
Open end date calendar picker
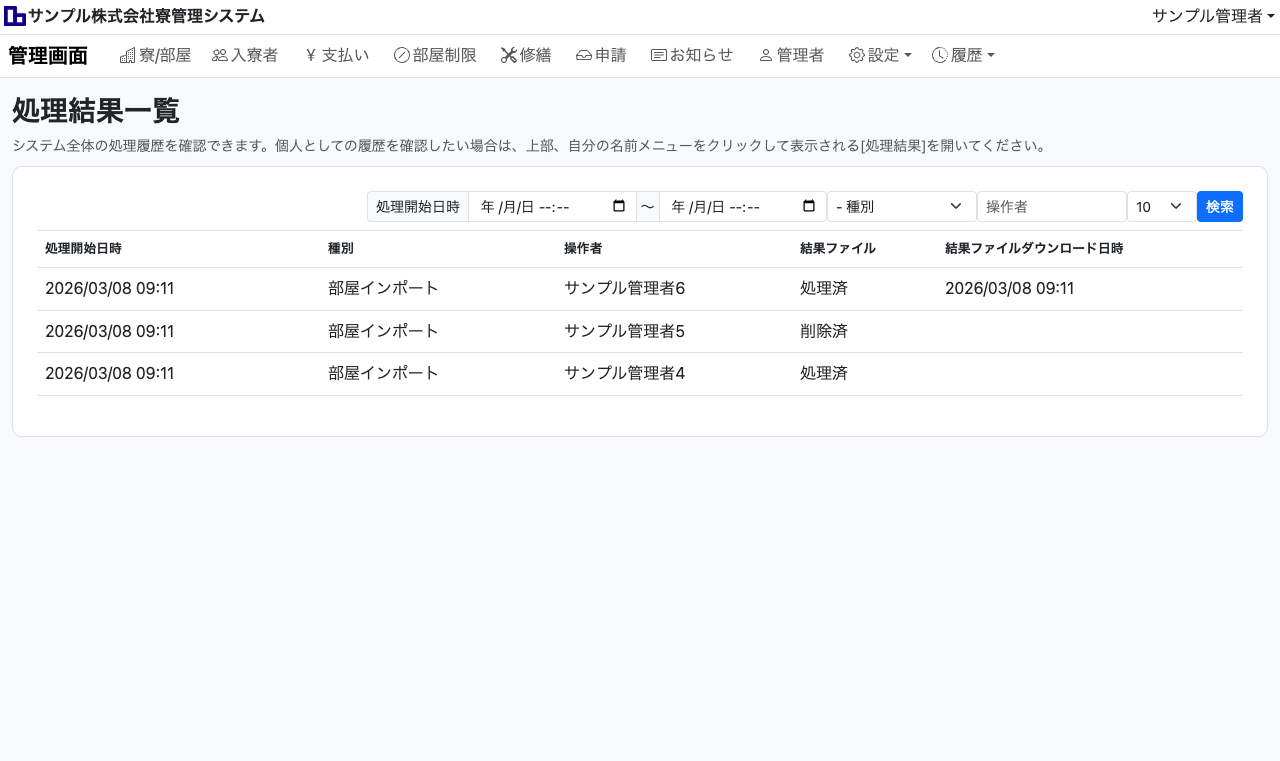point(809,206)
